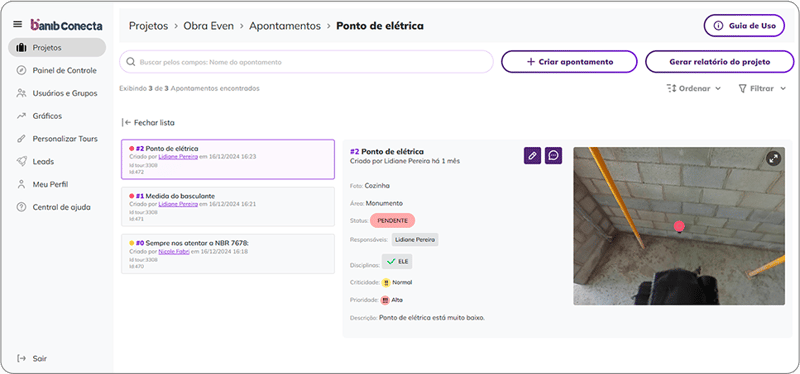Click the 'Ponto de elétrica' breadcrumb title

coord(380,26)
